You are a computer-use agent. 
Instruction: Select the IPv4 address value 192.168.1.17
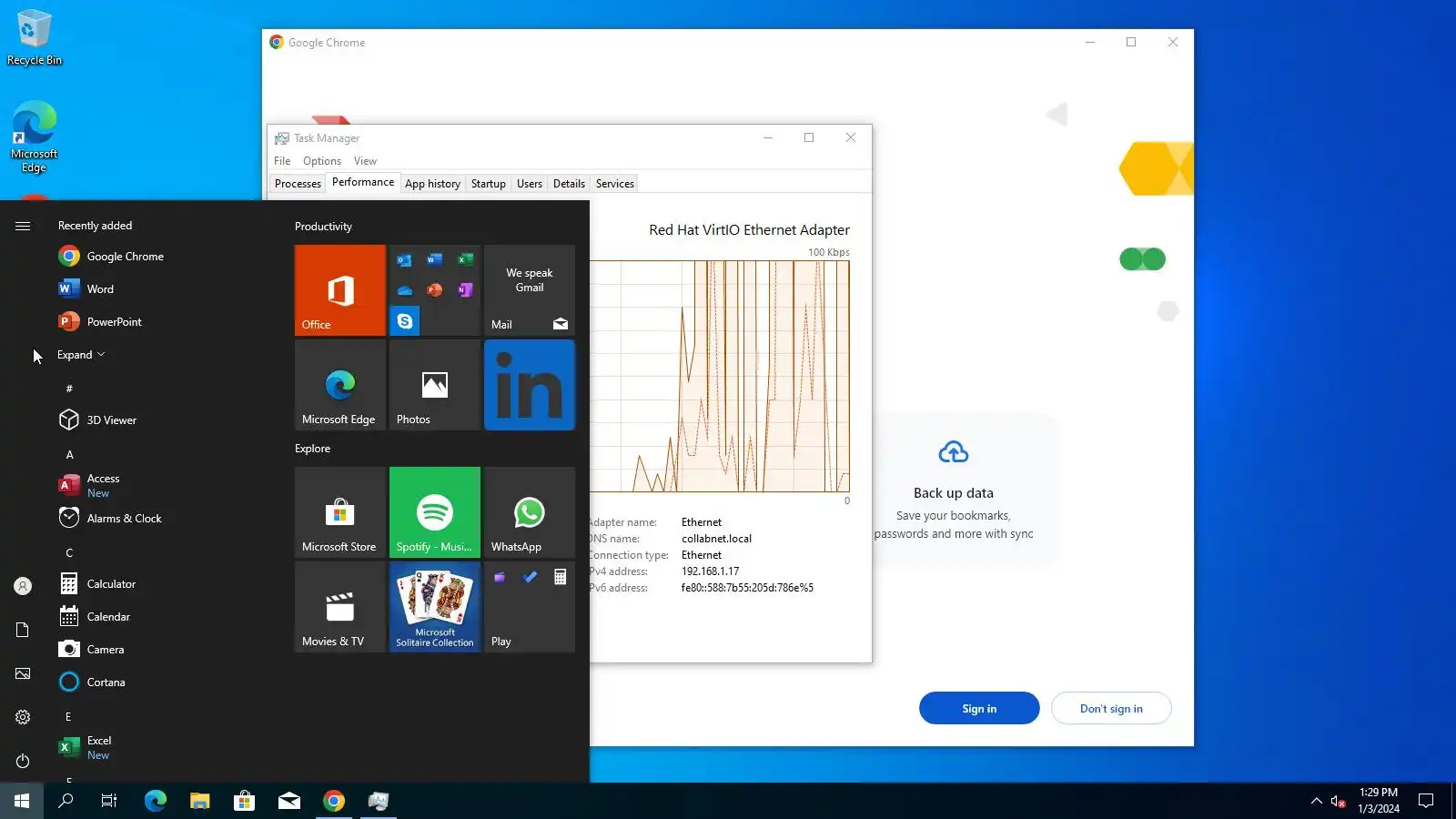click(x=710, y=571)
